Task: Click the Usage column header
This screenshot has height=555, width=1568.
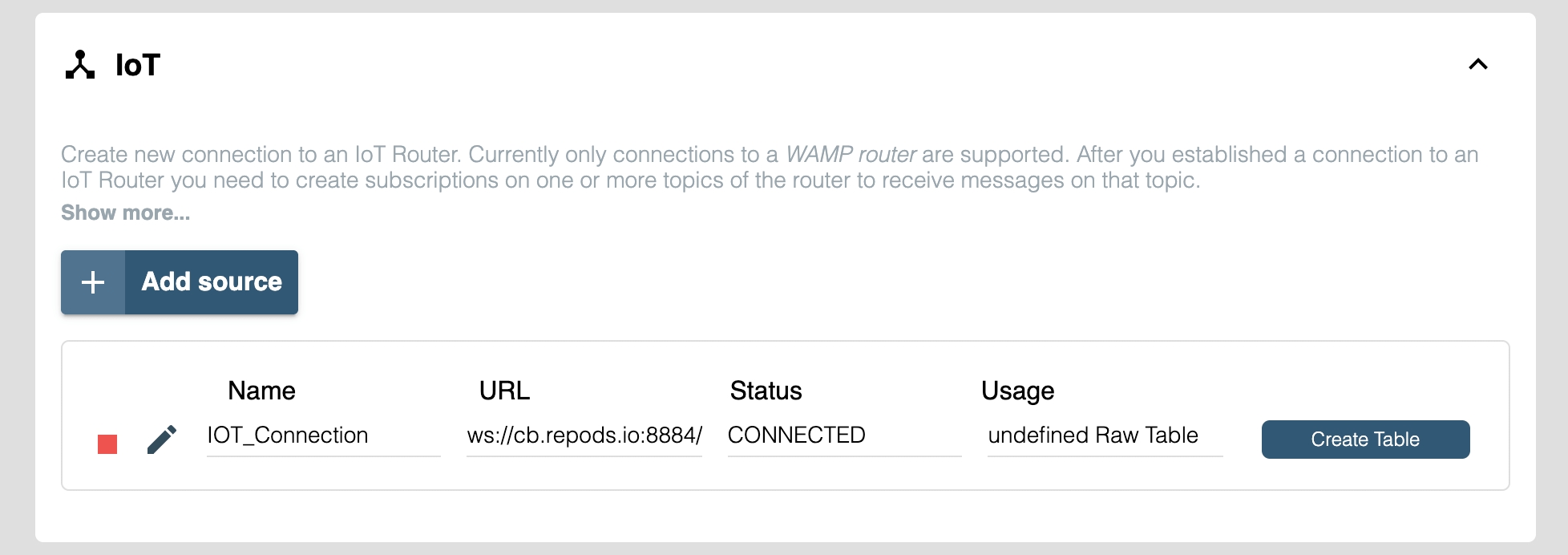Action: 1017,391
